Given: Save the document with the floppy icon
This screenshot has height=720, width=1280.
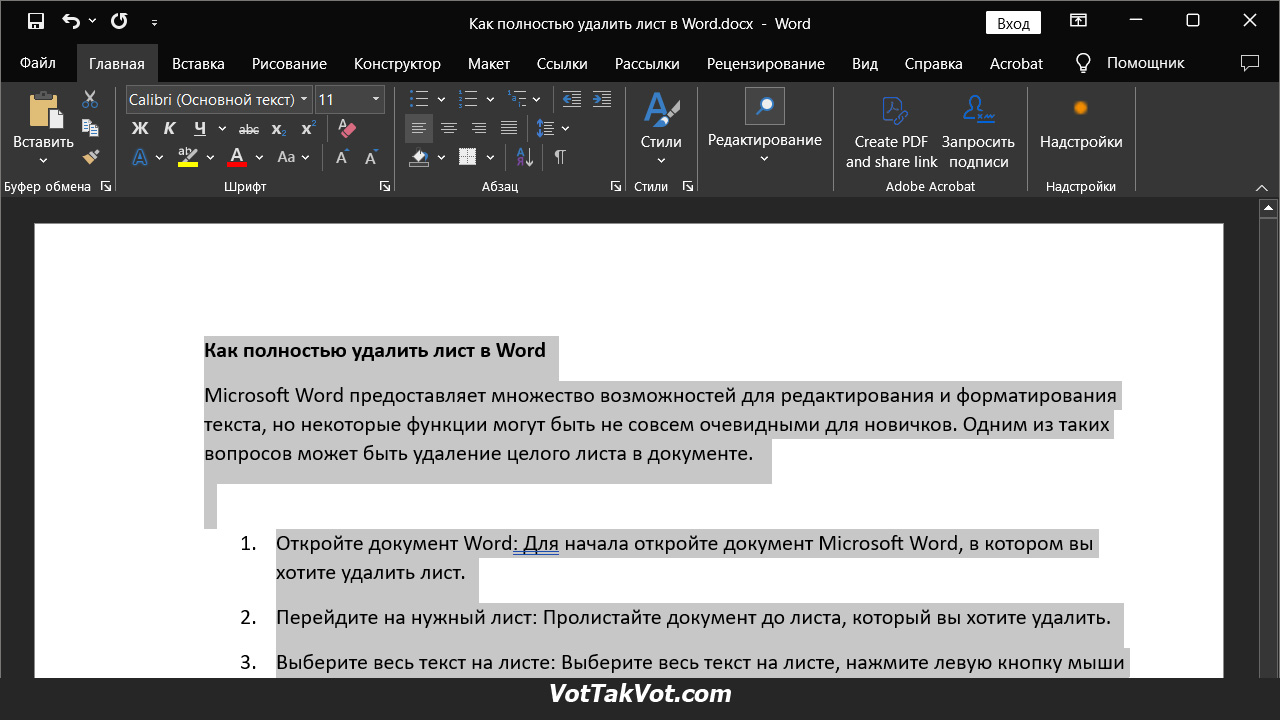Looking at the screenshot, I should click(35, 21).
